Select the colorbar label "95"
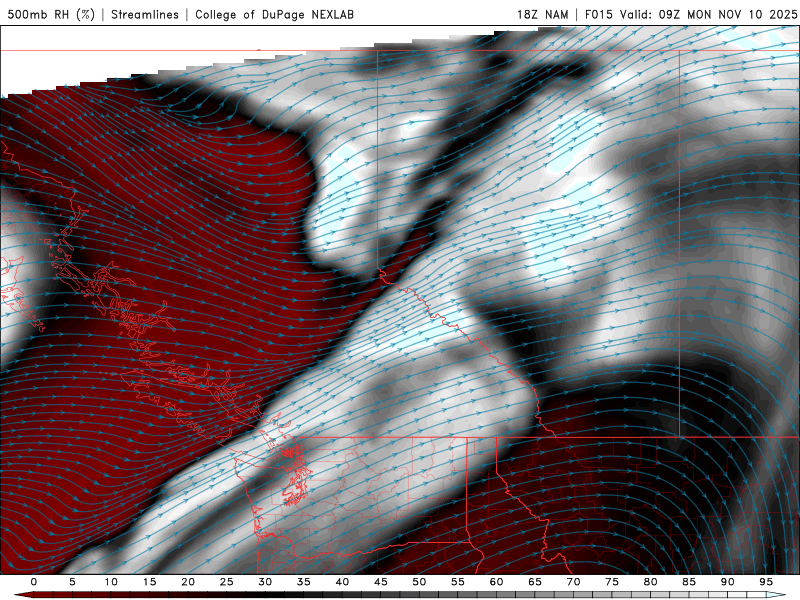800x600 pixels. pos(766,582)
